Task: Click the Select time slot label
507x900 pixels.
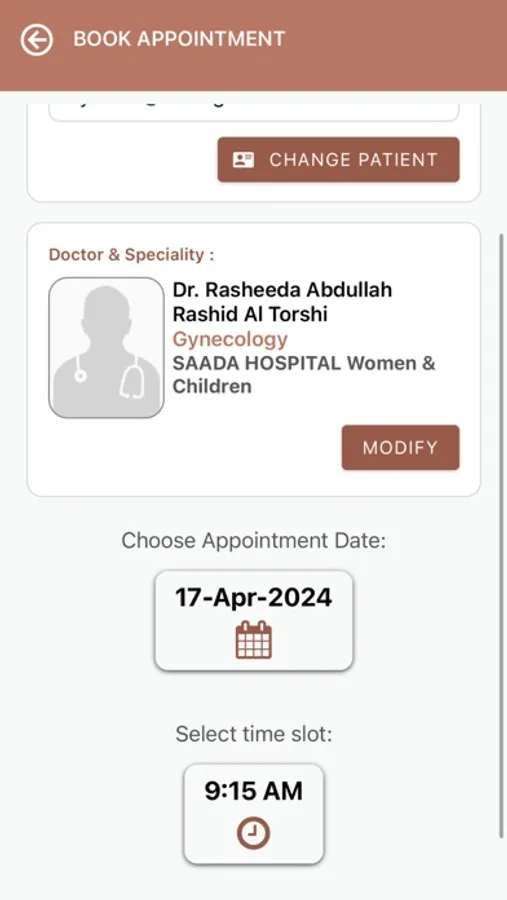Action: coord(254,734)
